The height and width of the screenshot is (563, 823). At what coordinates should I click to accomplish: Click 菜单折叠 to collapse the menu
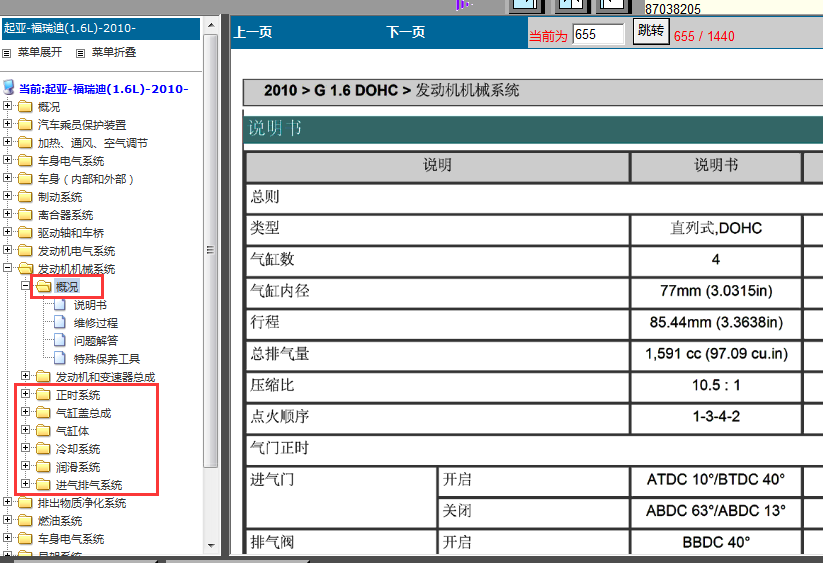(x=114, y=52)
